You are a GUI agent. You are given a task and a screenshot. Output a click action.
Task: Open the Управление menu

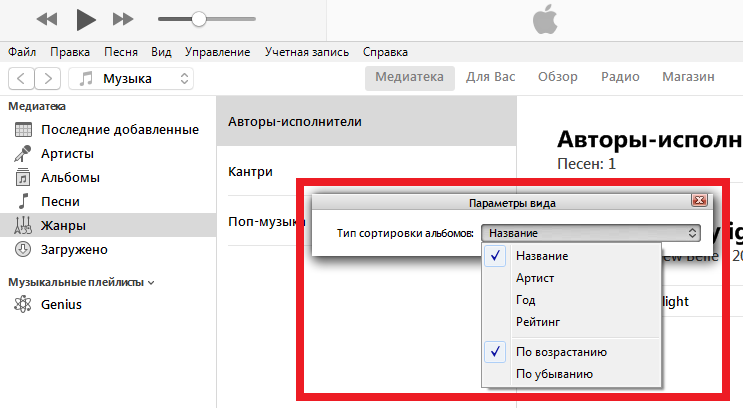(216, 51)
